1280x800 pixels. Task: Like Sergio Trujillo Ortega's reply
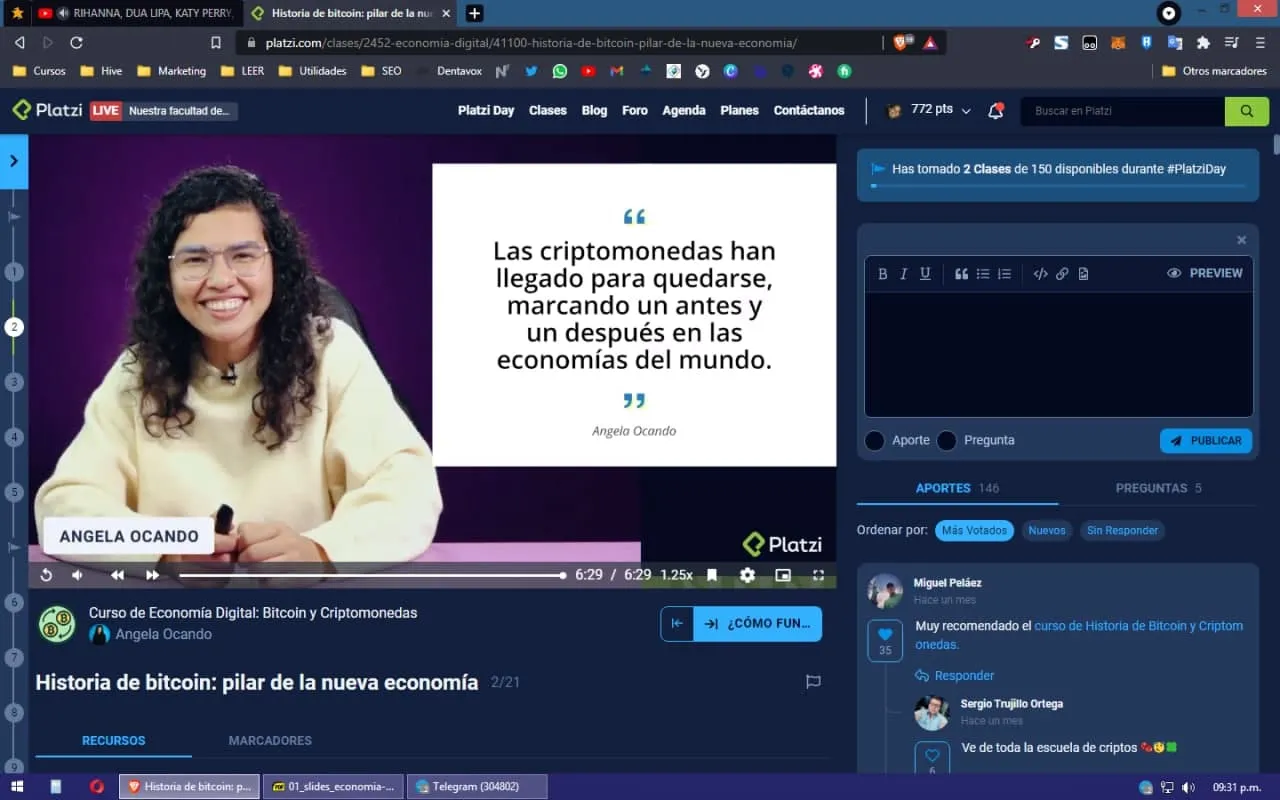(x=932, y=757)
